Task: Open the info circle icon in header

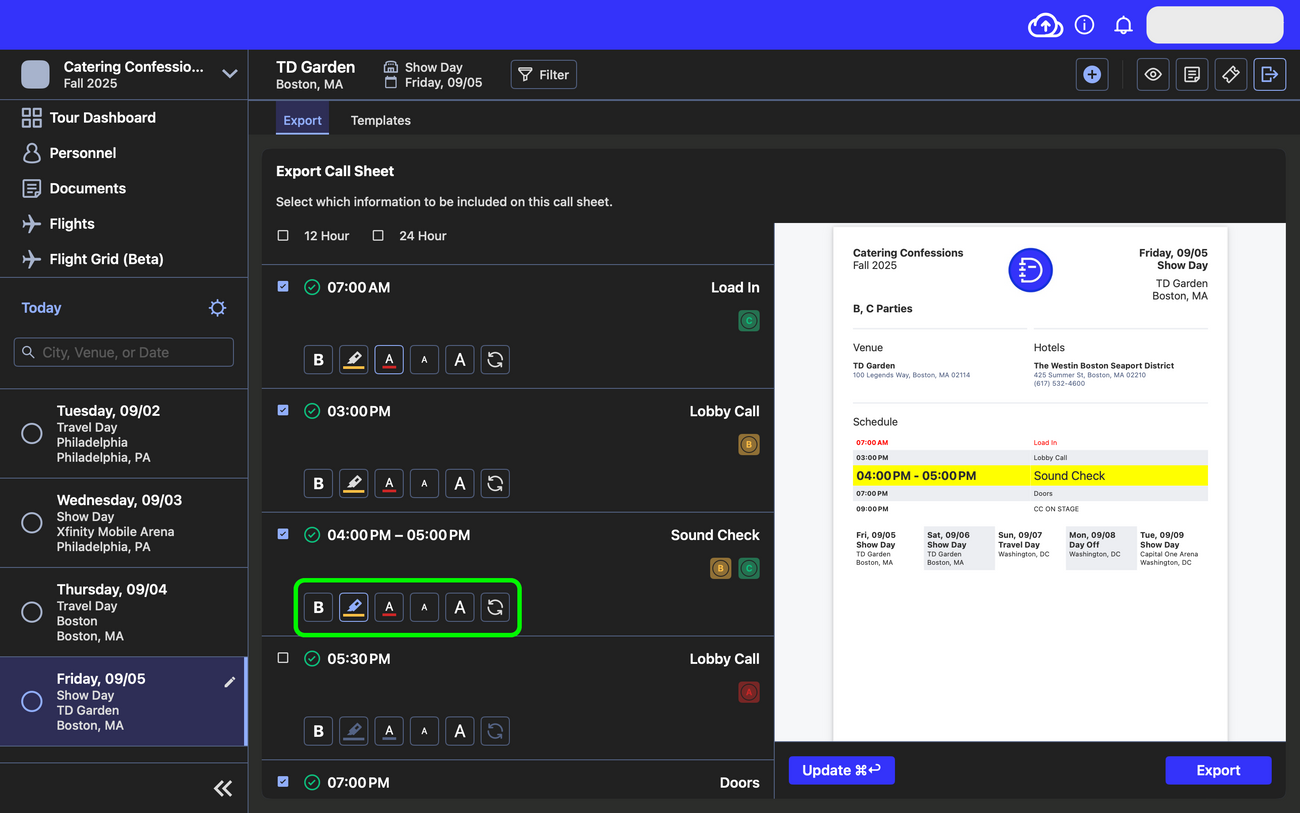Action: click(1084, 25)
